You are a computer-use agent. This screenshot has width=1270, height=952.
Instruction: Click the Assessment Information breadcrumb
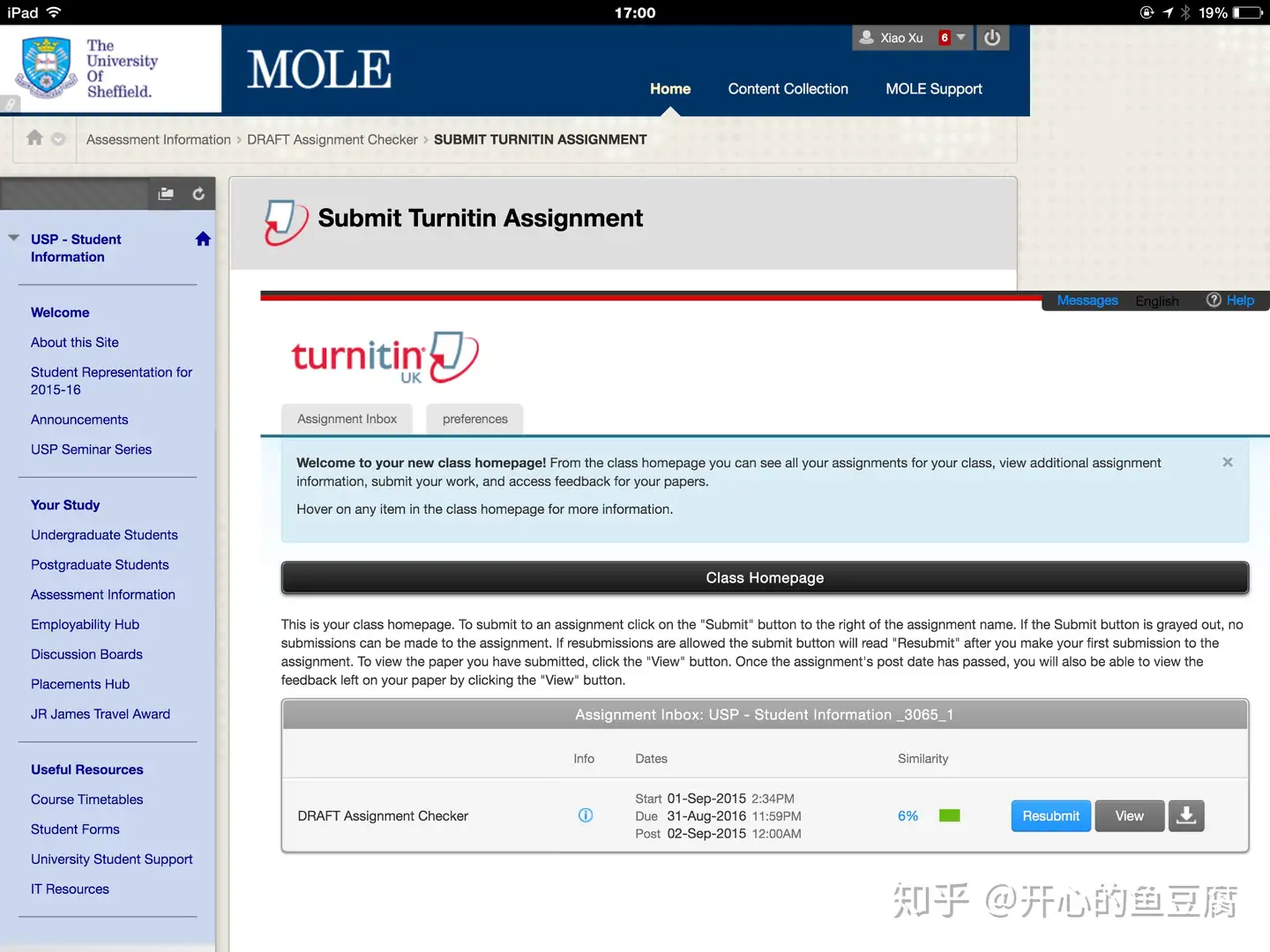(159, 139)
